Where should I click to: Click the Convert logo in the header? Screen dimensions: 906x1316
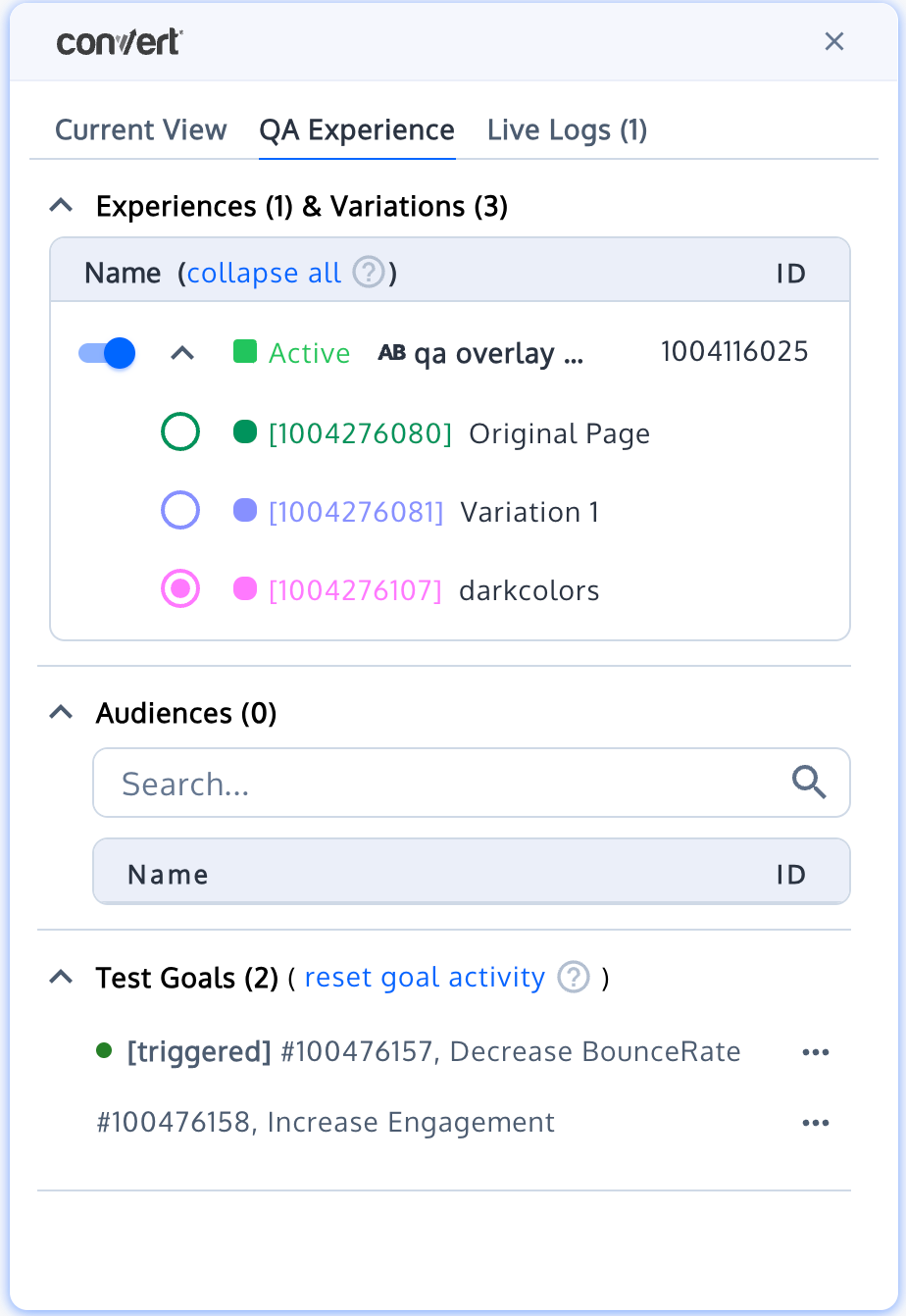[119, 41]
